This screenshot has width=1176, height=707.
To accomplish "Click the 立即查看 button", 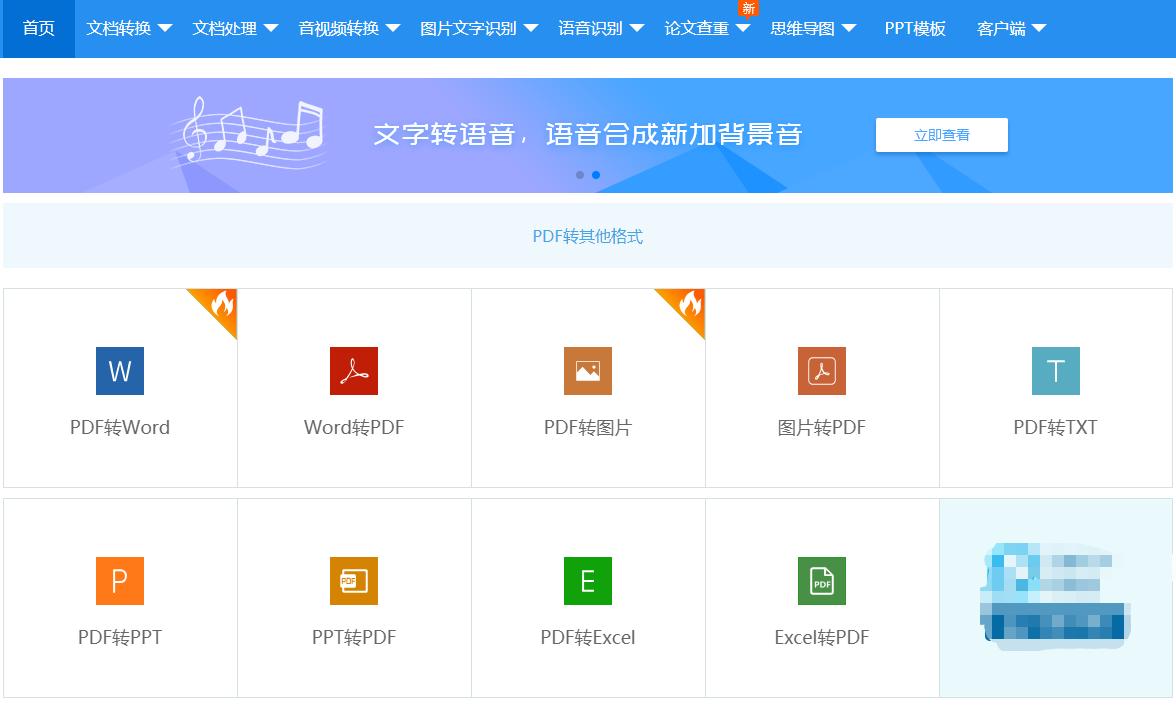I will tap(941, 134).
